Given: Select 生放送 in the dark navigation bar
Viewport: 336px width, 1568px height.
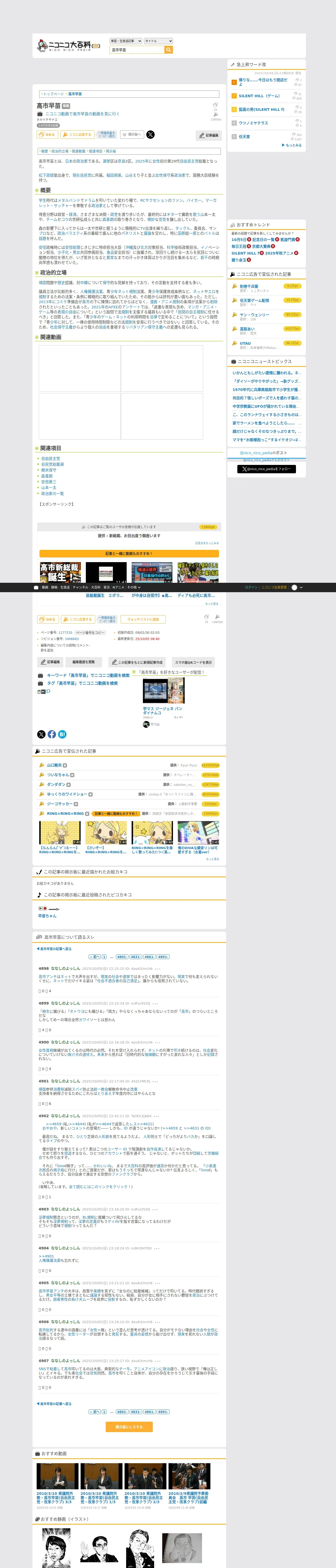Looking at the screenshot, I should (65, 587).
